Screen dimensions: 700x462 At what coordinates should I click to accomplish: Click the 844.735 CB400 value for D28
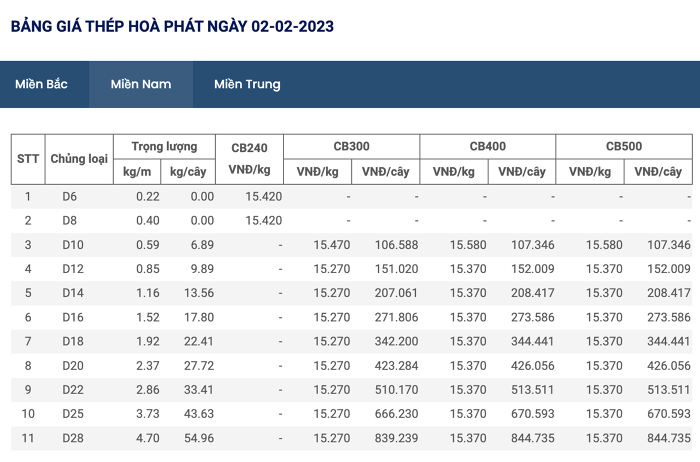coord(533,438)
